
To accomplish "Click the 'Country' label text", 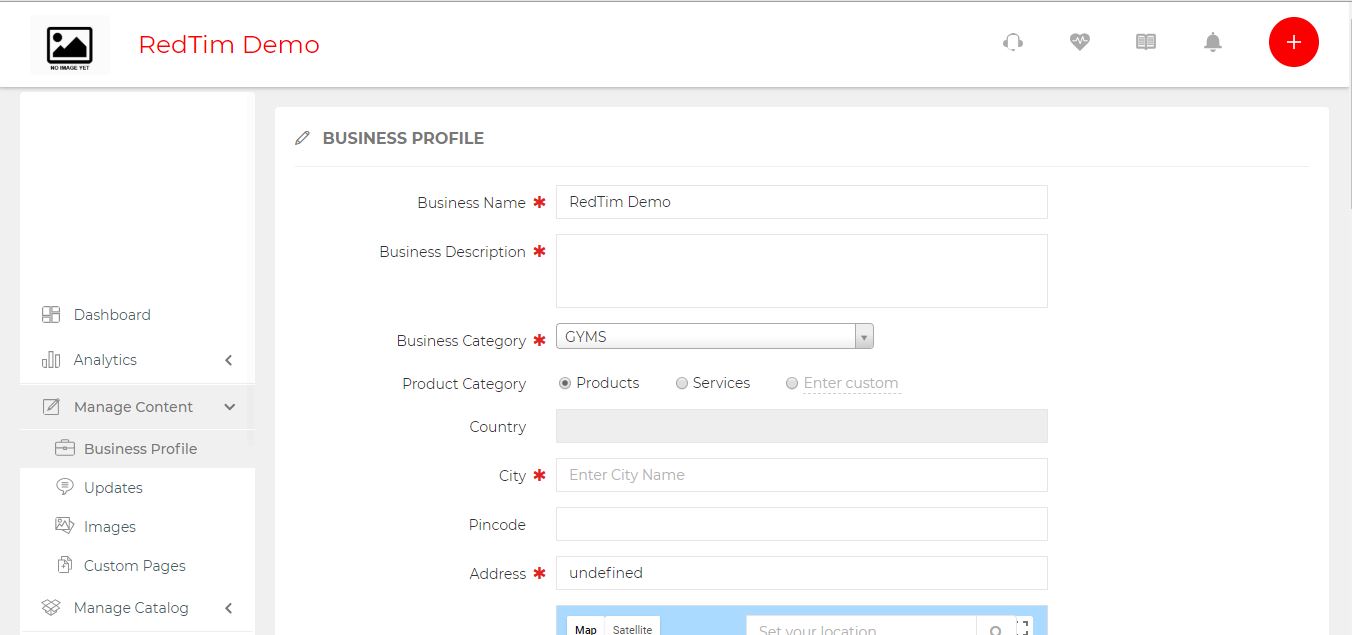I will 498,427.
